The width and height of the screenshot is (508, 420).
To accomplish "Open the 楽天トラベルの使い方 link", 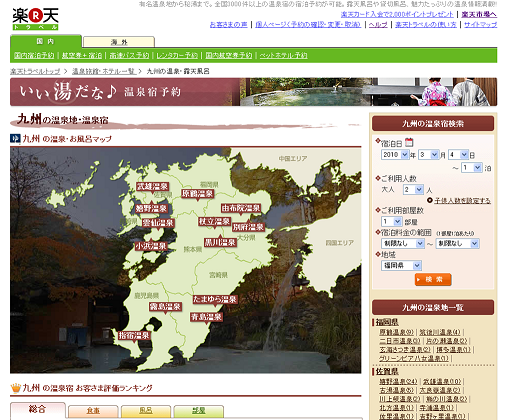I will [426, 25].
